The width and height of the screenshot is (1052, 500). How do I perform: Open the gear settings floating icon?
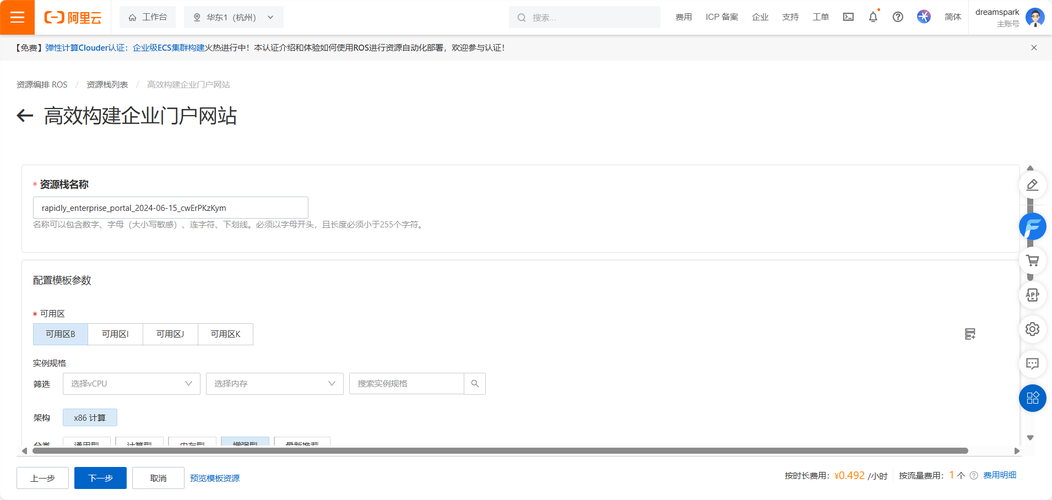(x=1033, y=329)
